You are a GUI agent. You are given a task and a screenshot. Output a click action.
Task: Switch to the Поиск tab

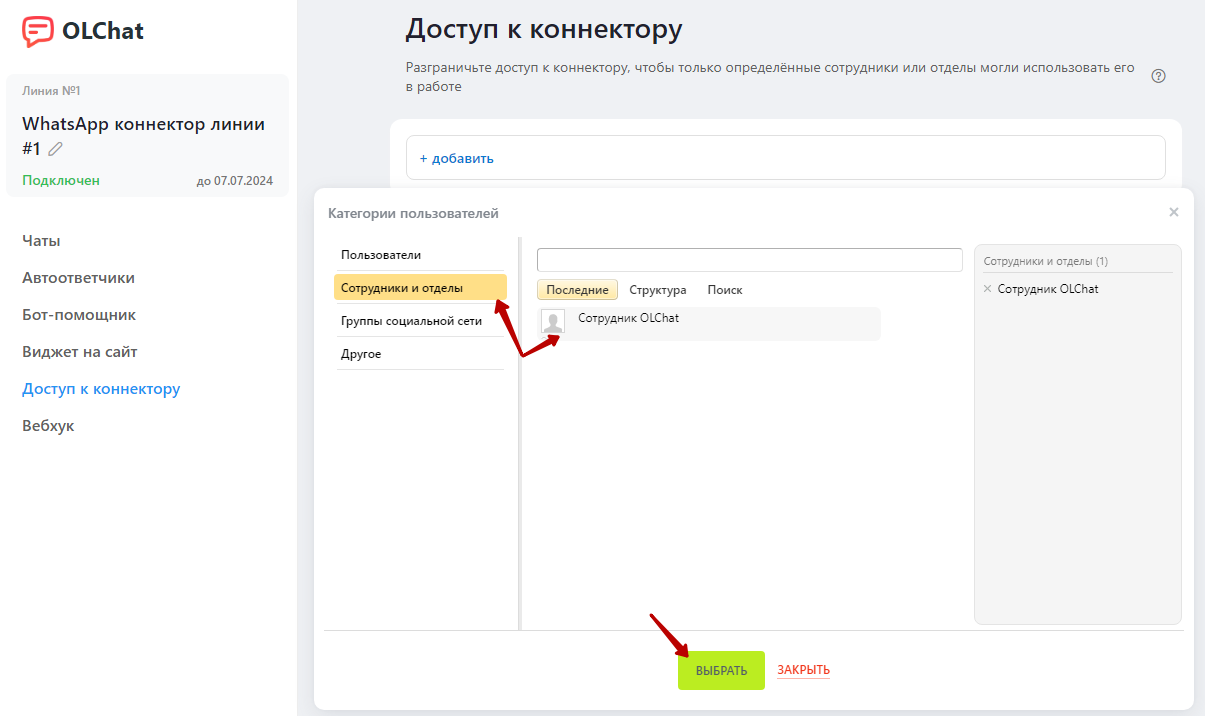click(725, 290)
